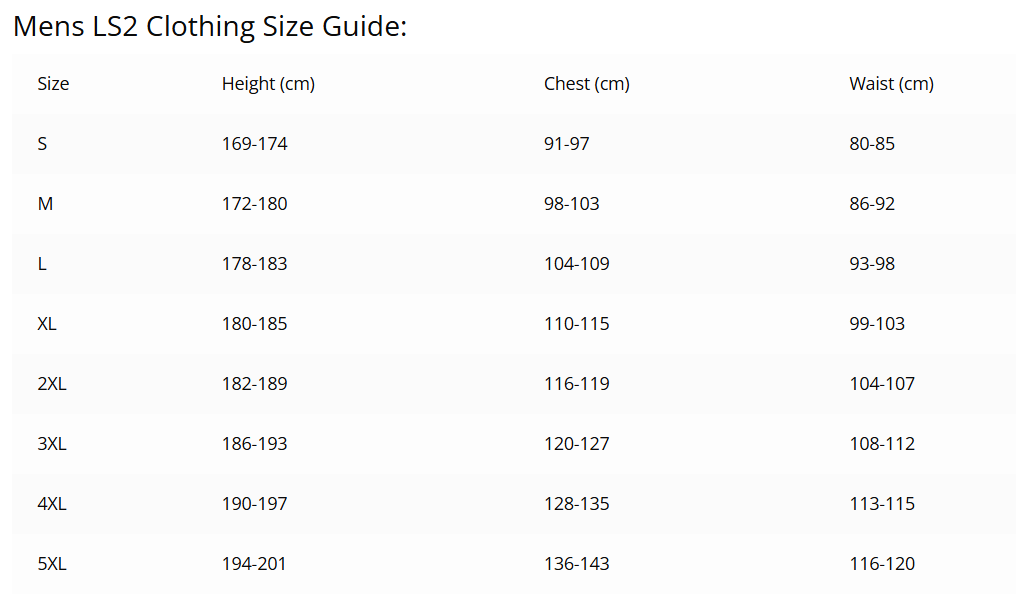Click waist value 80-85
The image size is (1016, 600).
pyautogui.click(x=872, y=144)
